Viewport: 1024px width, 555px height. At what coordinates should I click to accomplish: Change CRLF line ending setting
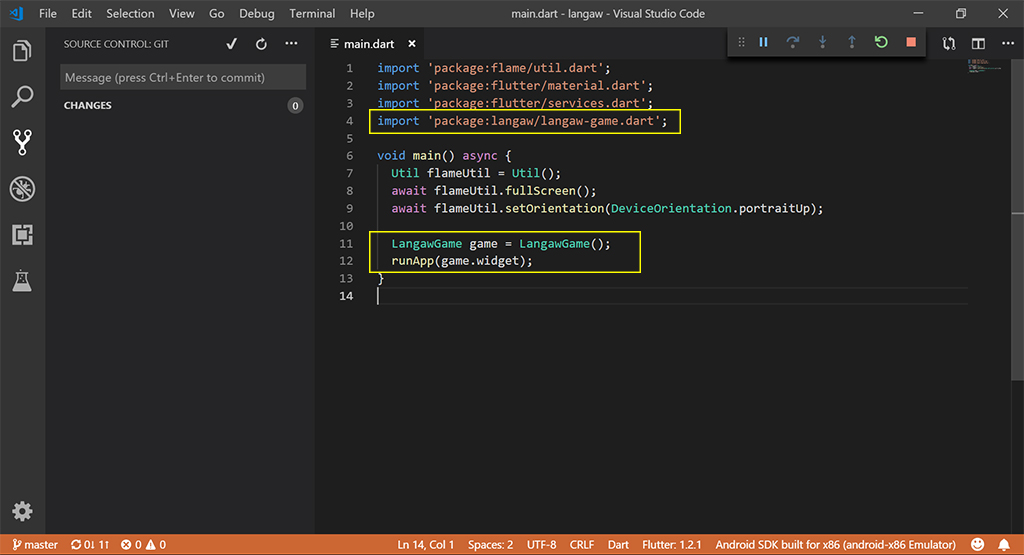click(x=582, y=545)
